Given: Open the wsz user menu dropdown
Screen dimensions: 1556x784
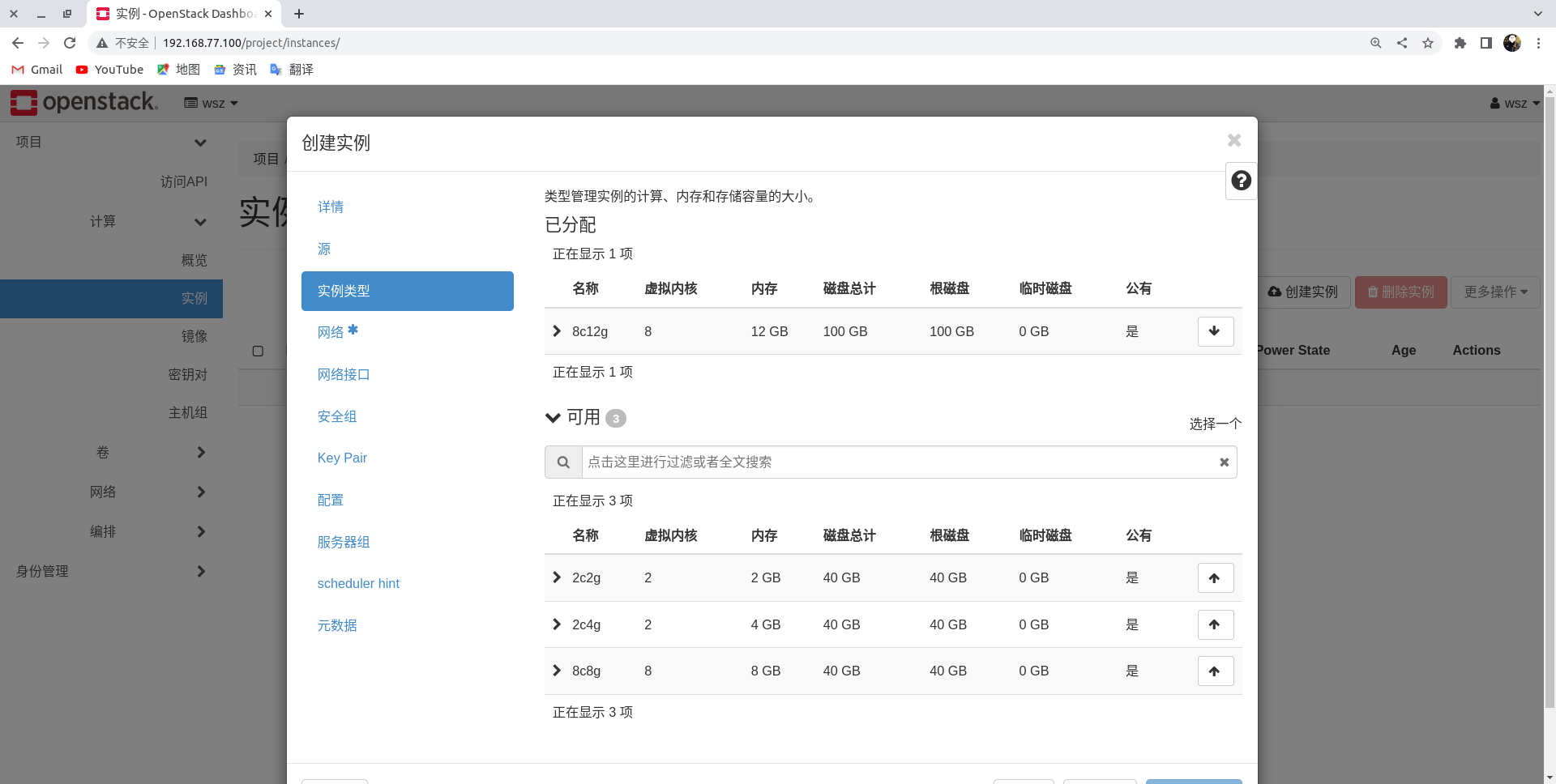Looking at the screenshot, I should pyautogui.click(x=1514, y=103).
